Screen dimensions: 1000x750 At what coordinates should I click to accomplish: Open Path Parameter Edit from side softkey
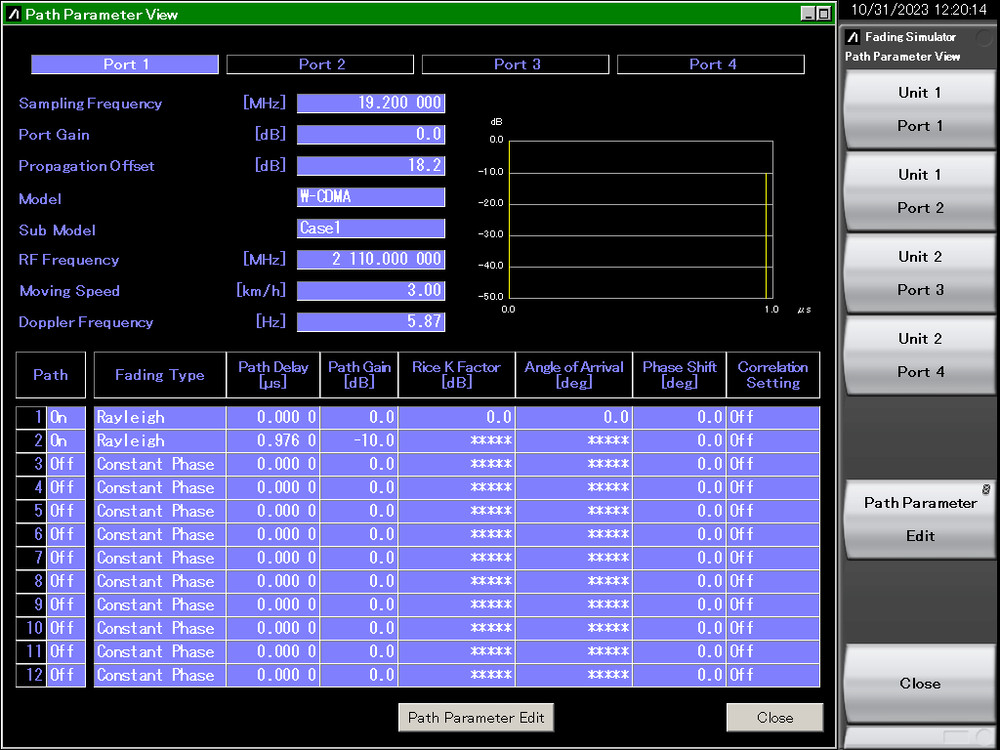[920, 519]
